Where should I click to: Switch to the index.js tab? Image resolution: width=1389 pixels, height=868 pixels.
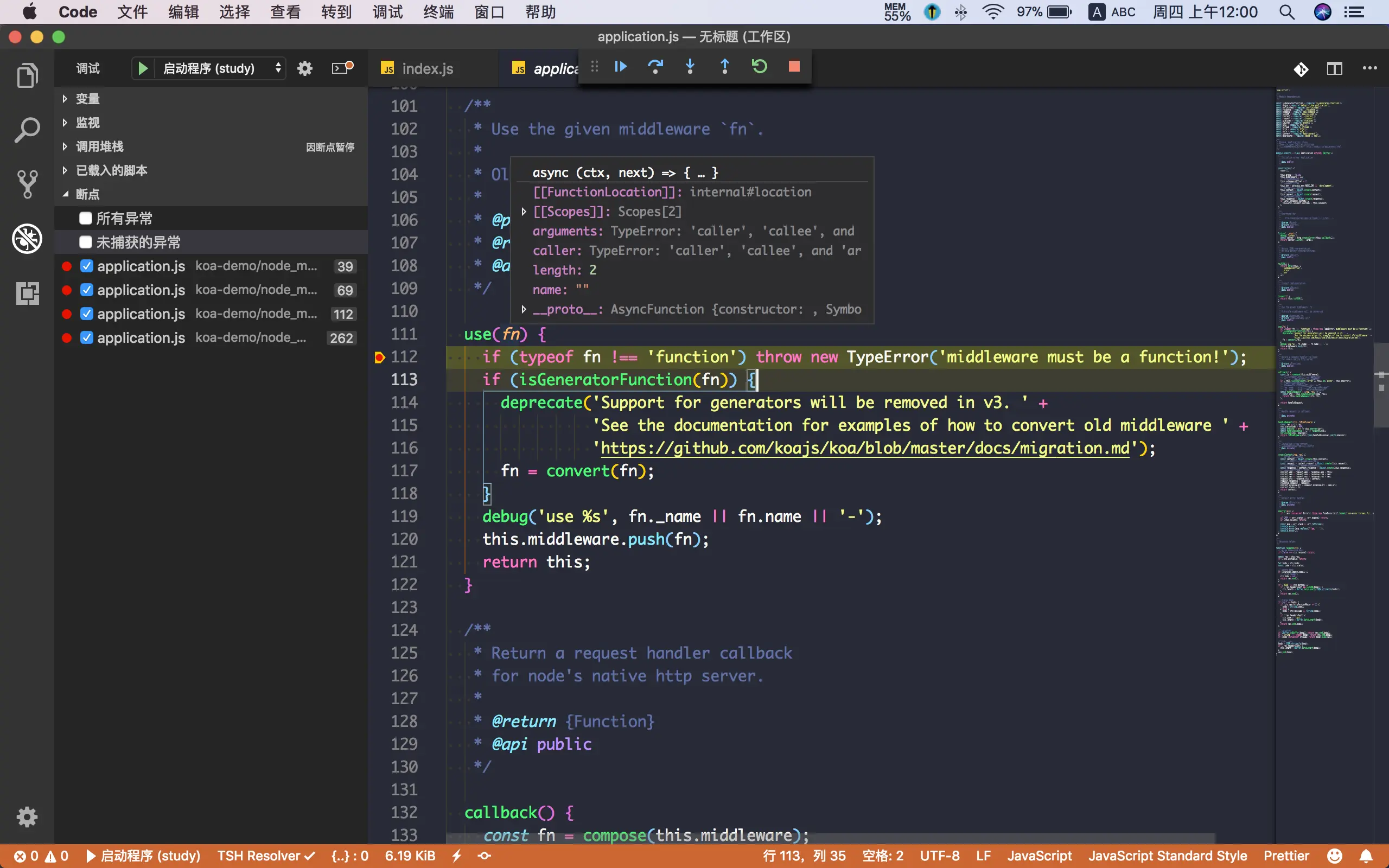427,68
